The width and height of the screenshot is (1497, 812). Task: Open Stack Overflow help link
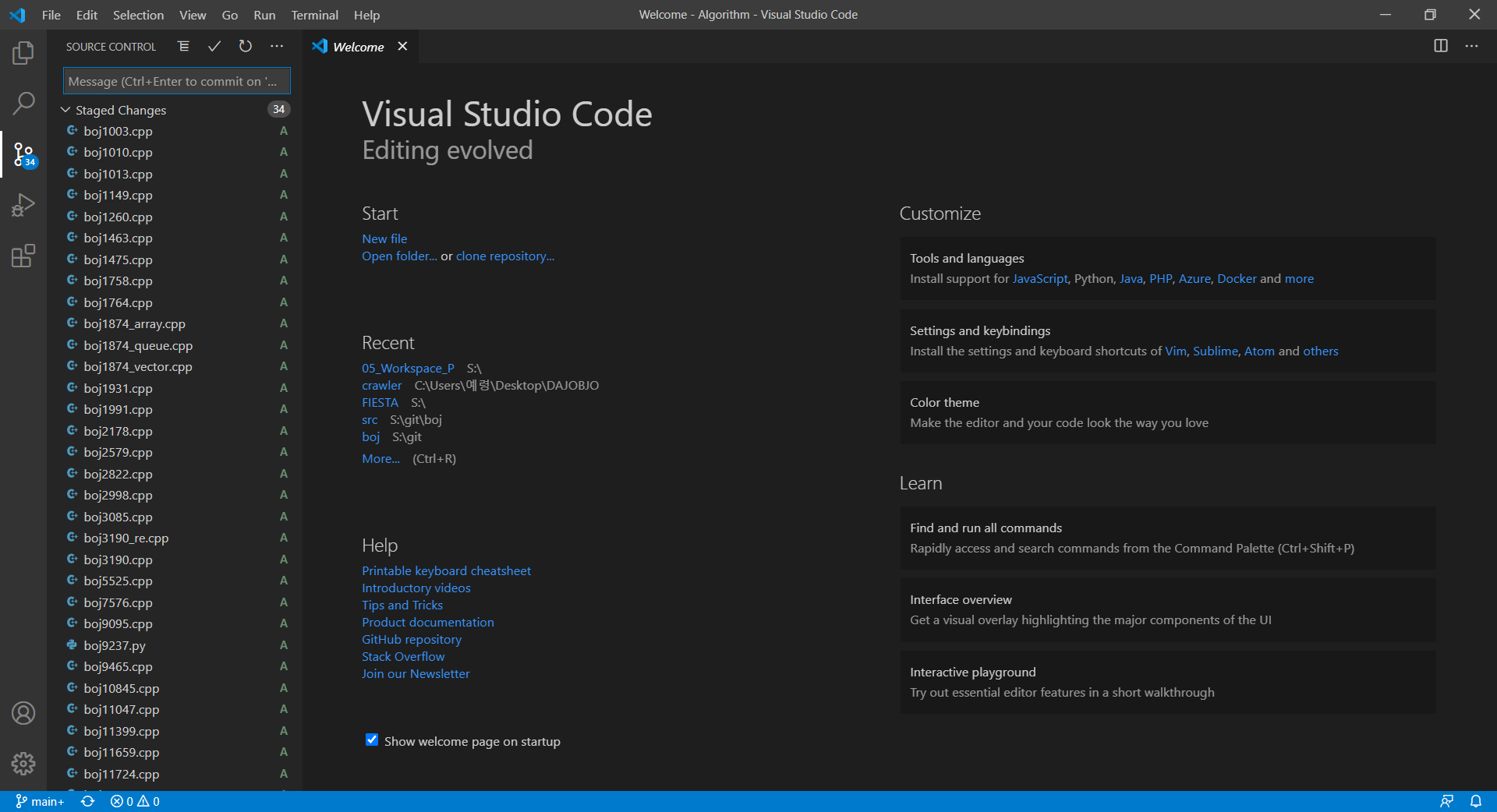pyautogui.click(x=403, y=656)
